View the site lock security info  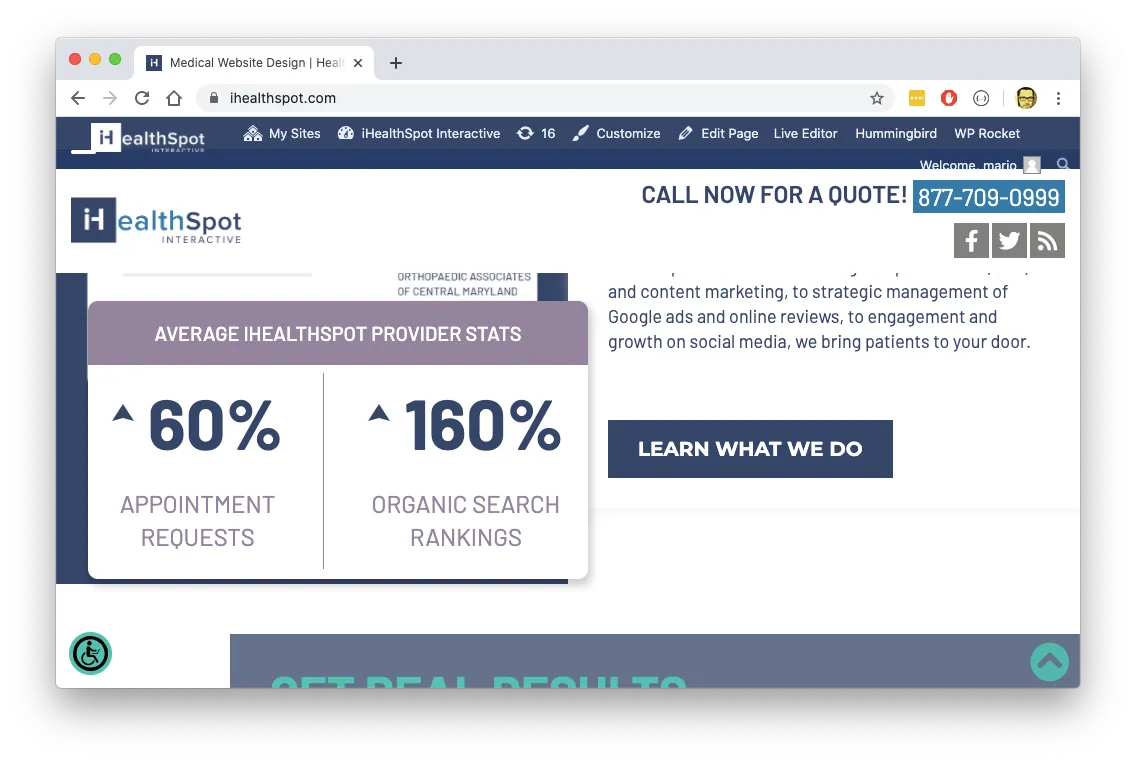(214, 98)
